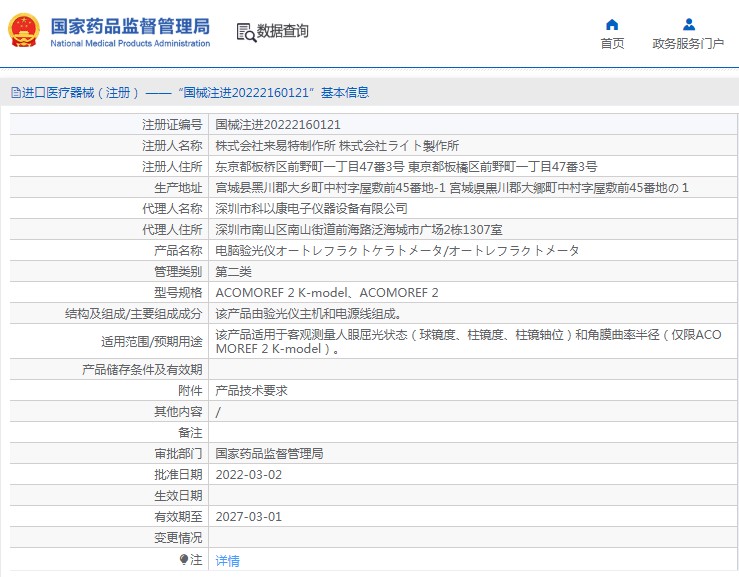
Task: Click the document icon before 进口医疗器械
Action: pyautogui.click(x=15, y=93)
